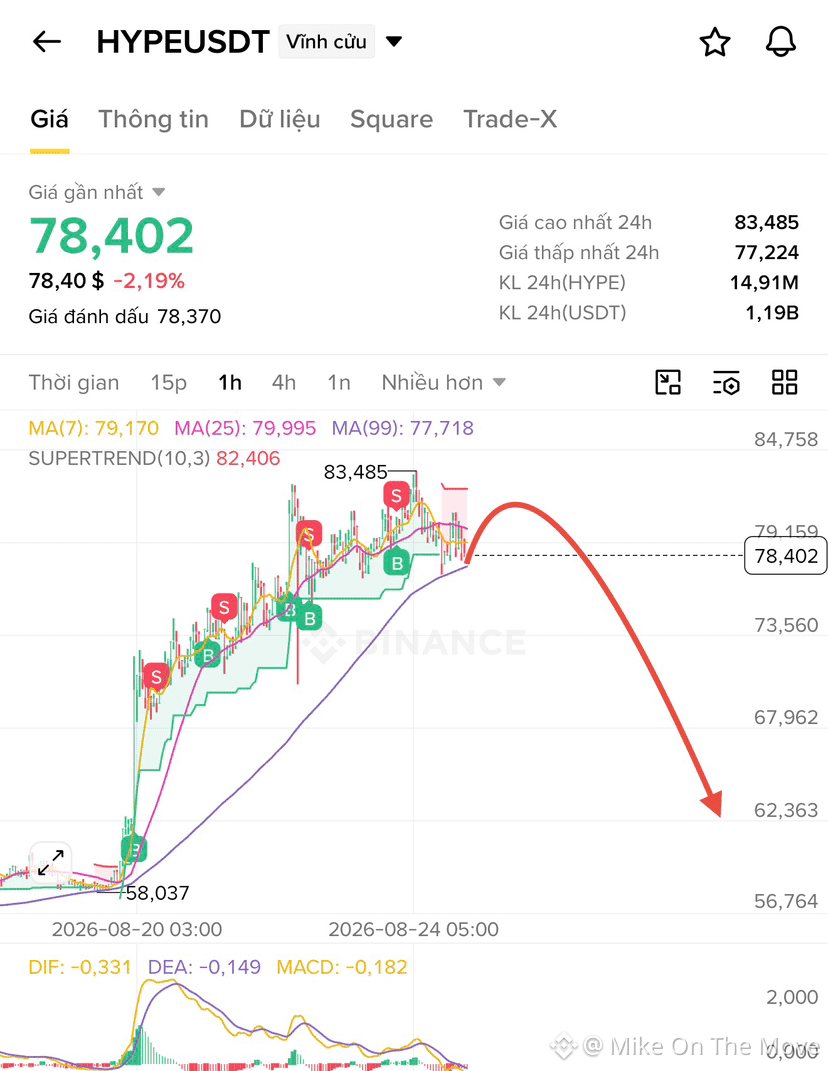Tap the MA(25): 79,995 indicator label
Screen dimensions: 828x1071
245,428
